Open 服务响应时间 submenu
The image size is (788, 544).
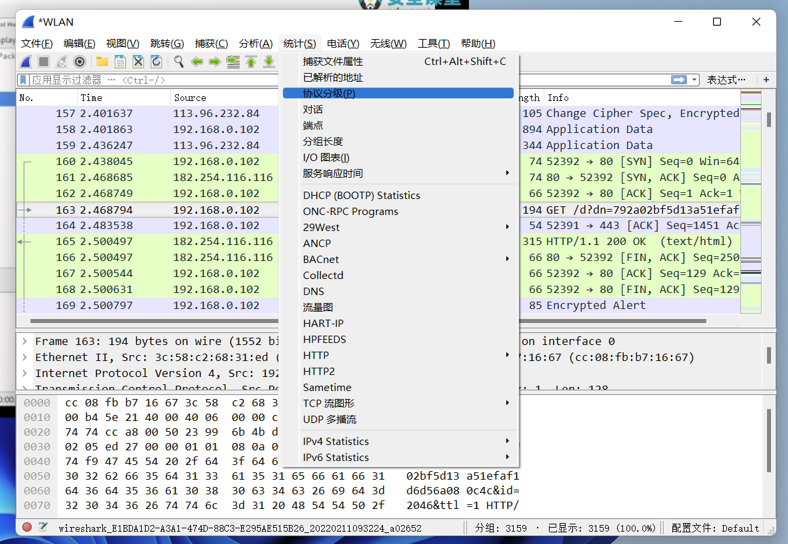coord(399,173)
